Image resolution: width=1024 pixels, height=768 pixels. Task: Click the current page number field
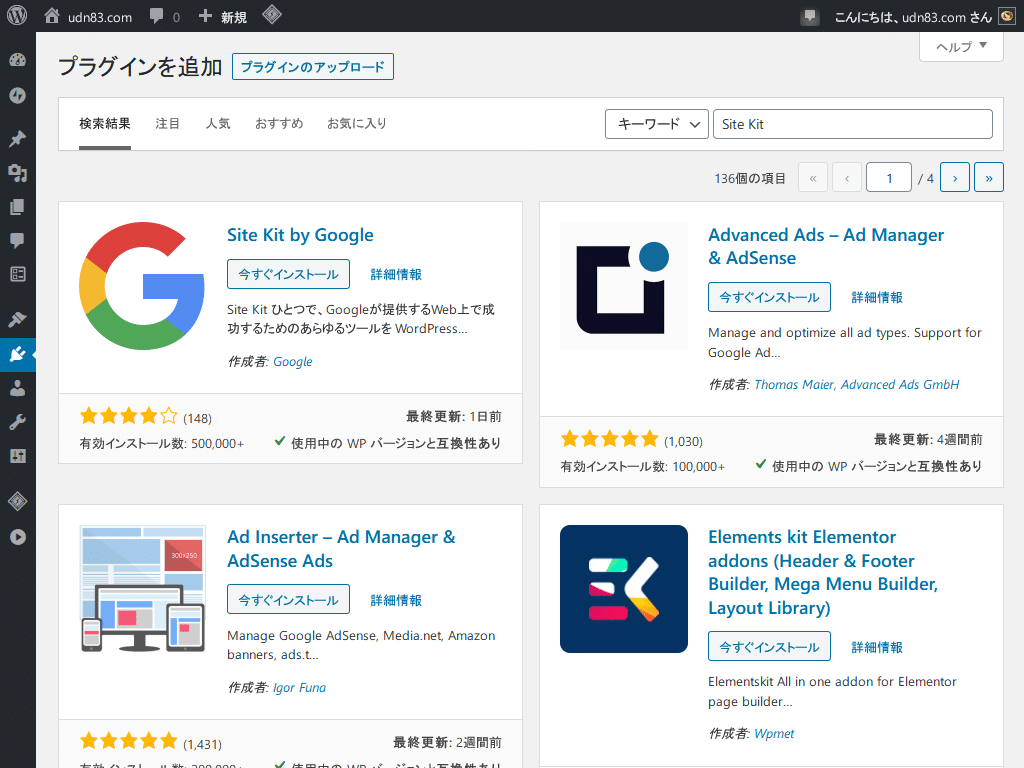(x=889, y=178)
